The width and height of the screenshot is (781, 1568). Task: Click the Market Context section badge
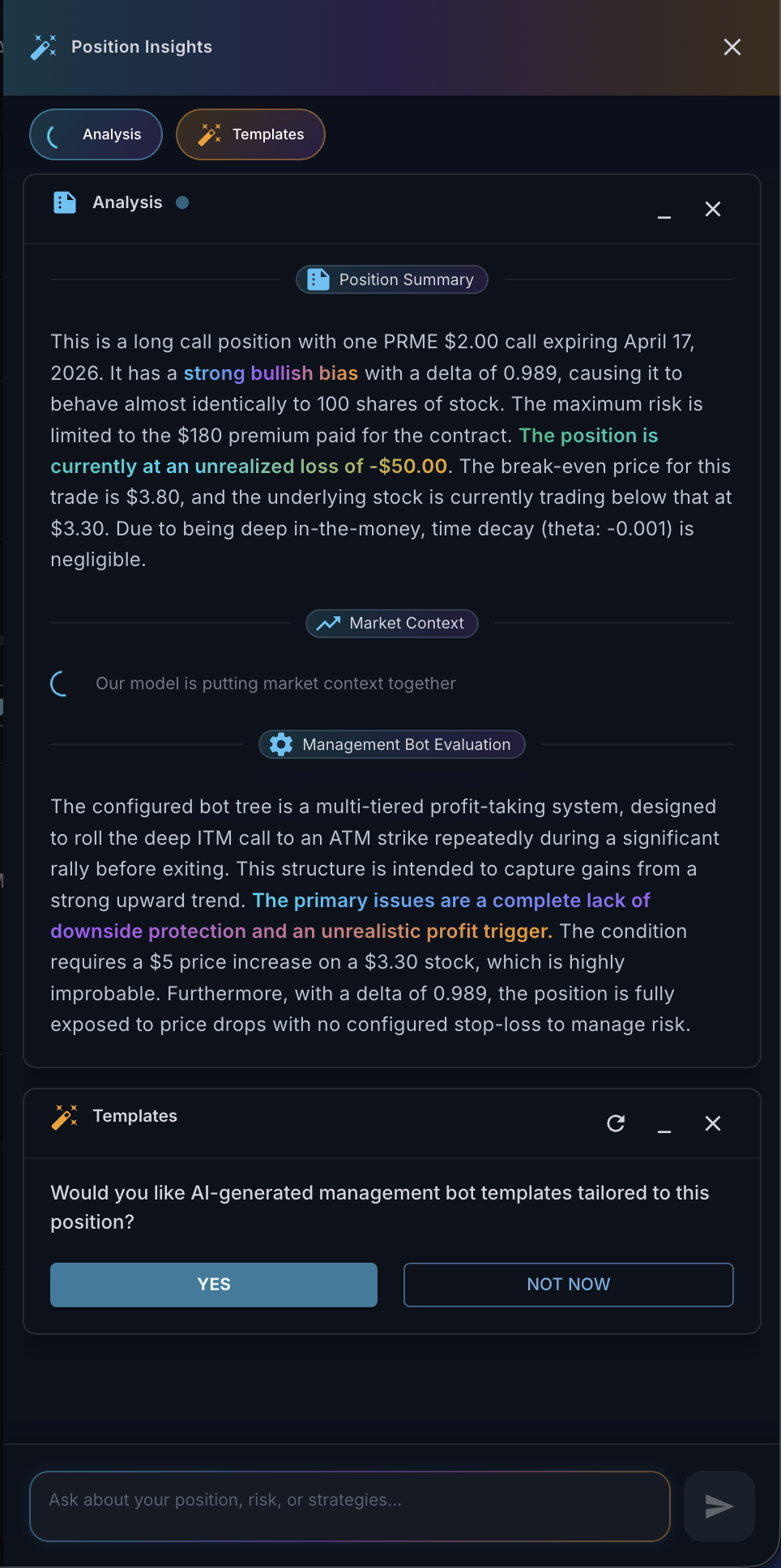pos(392,624)
